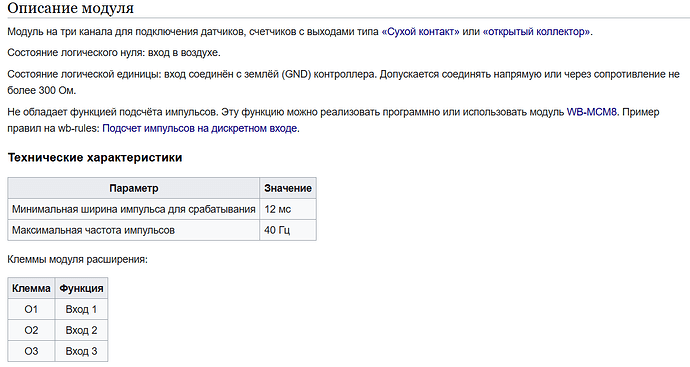Click cell Максимальная частота импульсов
The height and width of the screenshot is (367, 690).
click(x=134, y=230)
